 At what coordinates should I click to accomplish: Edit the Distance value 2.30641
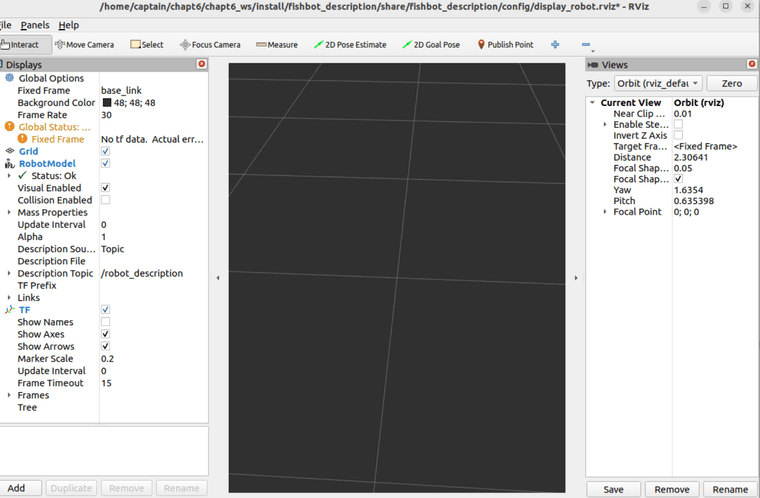pyautogui.click(x=691, y=157)
